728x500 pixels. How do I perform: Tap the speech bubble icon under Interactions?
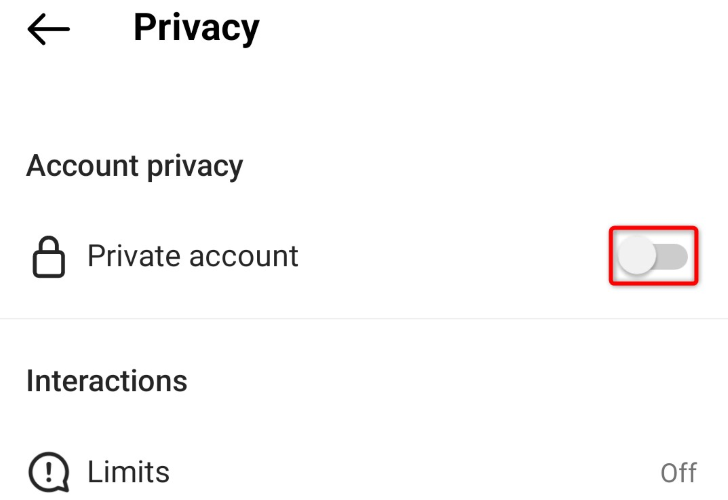tap(48, 471)
